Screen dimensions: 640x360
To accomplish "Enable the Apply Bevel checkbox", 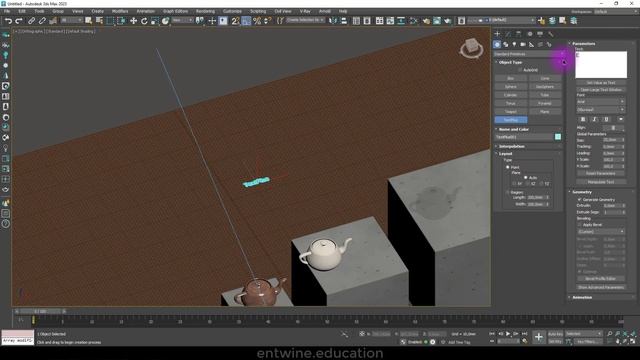I will [x=580, y=225].
